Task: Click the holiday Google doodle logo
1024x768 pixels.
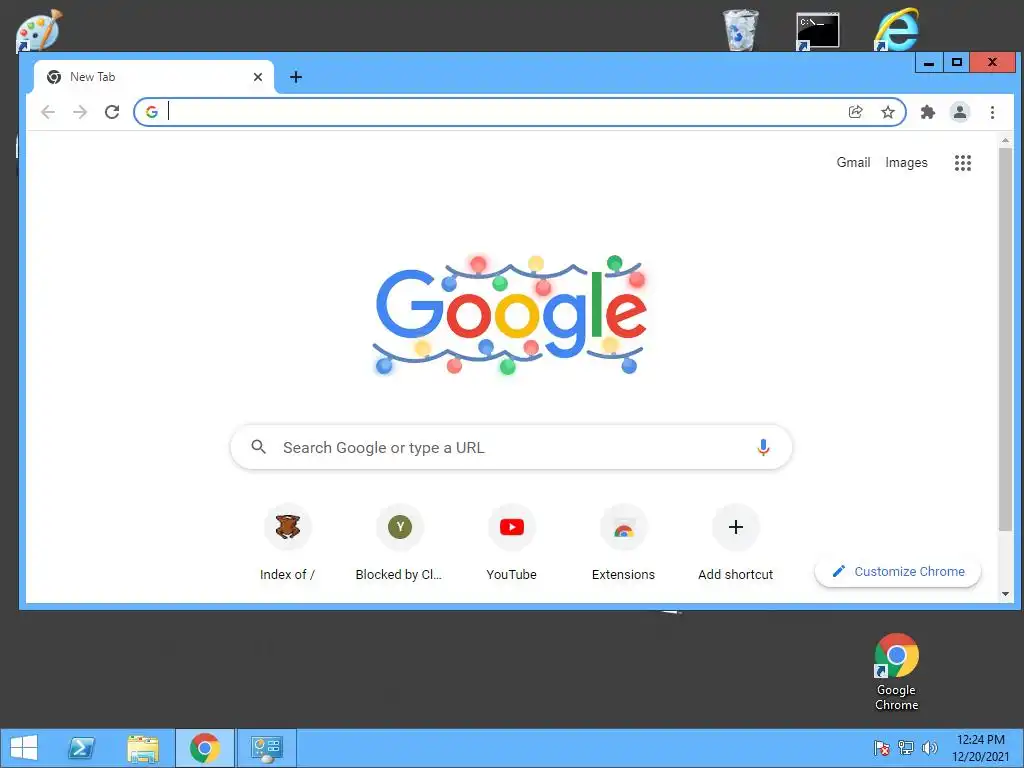Action: click(x=510, y=315)
